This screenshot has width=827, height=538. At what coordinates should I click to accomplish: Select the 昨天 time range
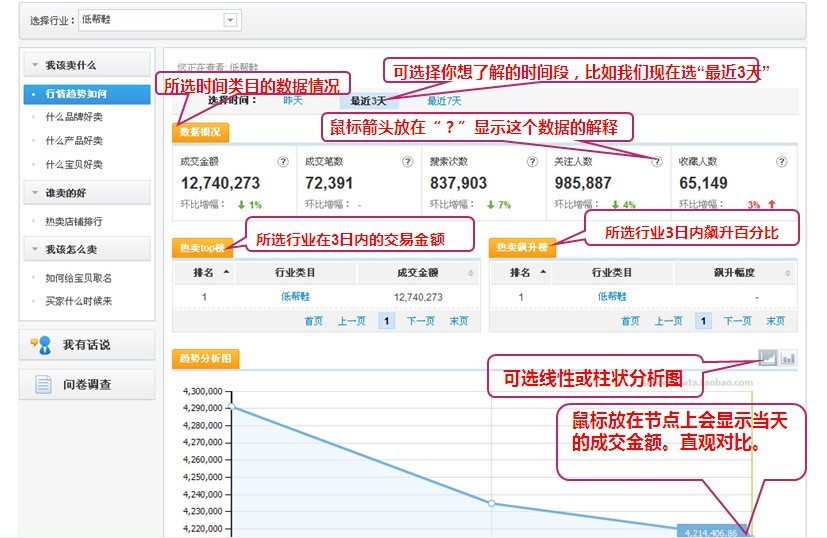click(x=293, y=100)
